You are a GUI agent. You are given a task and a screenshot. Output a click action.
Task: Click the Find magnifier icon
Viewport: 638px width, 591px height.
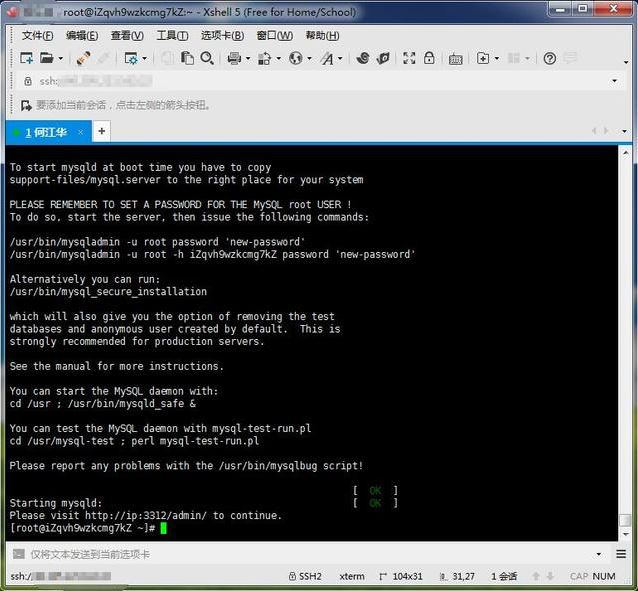(207, 58)
